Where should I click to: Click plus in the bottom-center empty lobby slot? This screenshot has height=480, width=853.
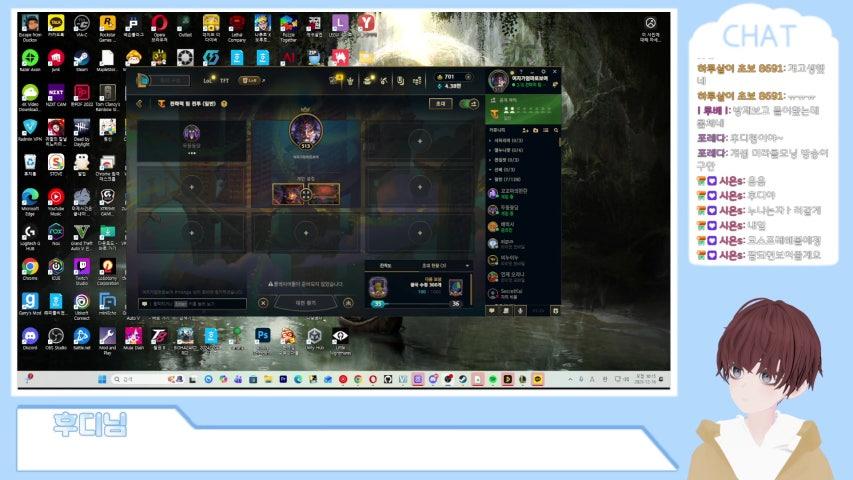306,233
